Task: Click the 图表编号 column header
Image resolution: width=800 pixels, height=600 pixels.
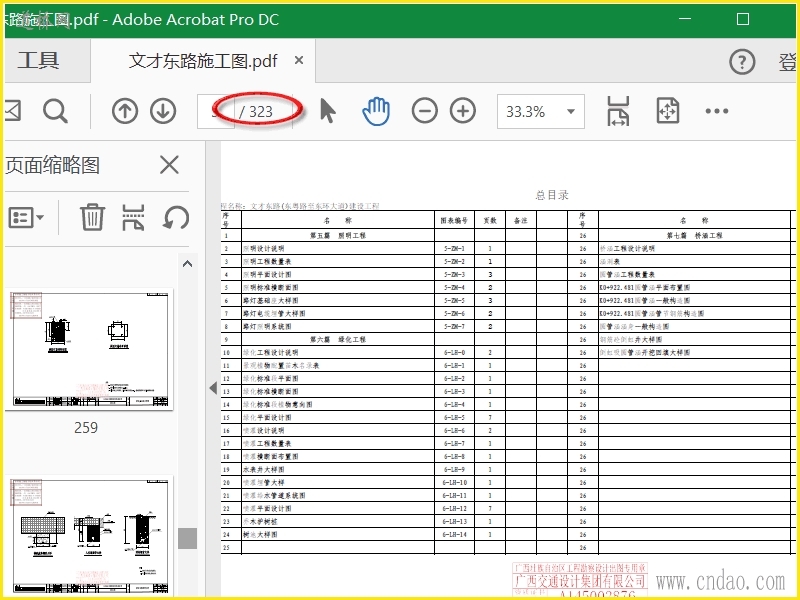Action: (454, 220)
